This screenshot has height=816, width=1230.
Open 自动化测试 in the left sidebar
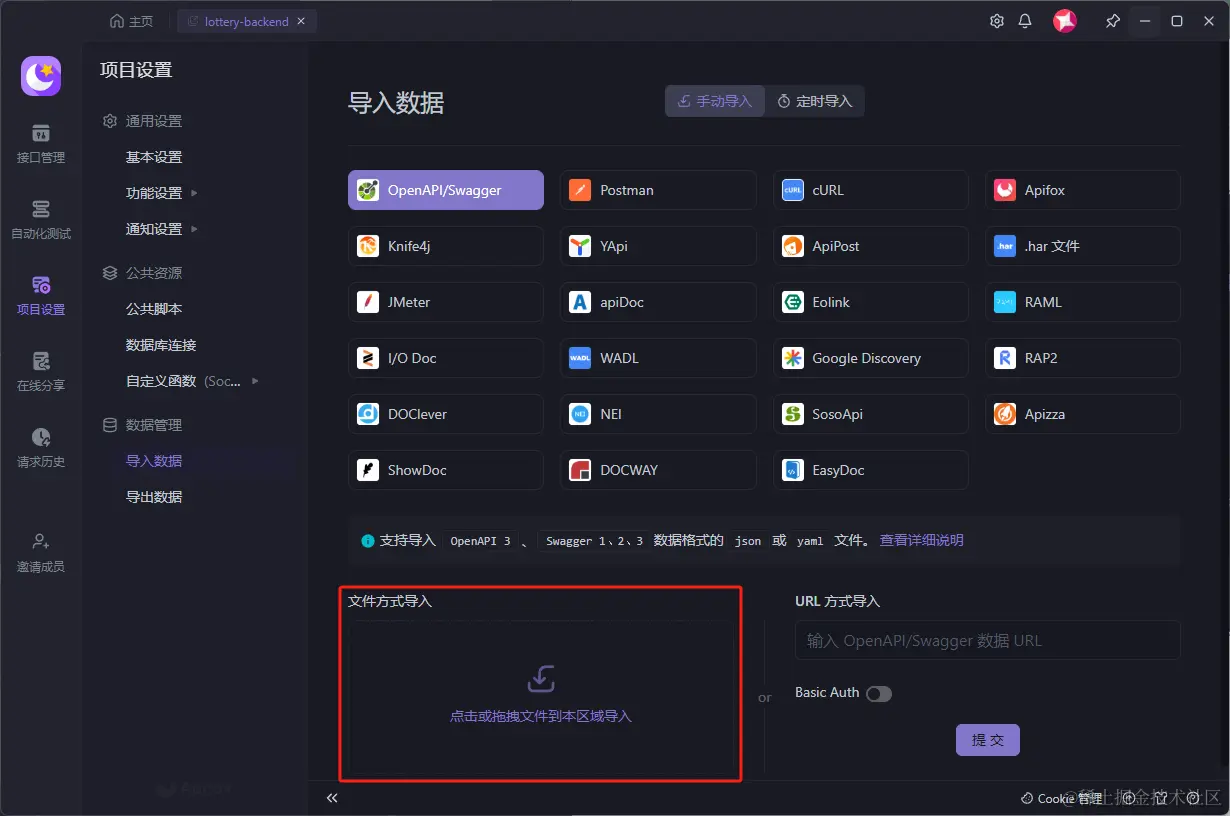(41, 220)
